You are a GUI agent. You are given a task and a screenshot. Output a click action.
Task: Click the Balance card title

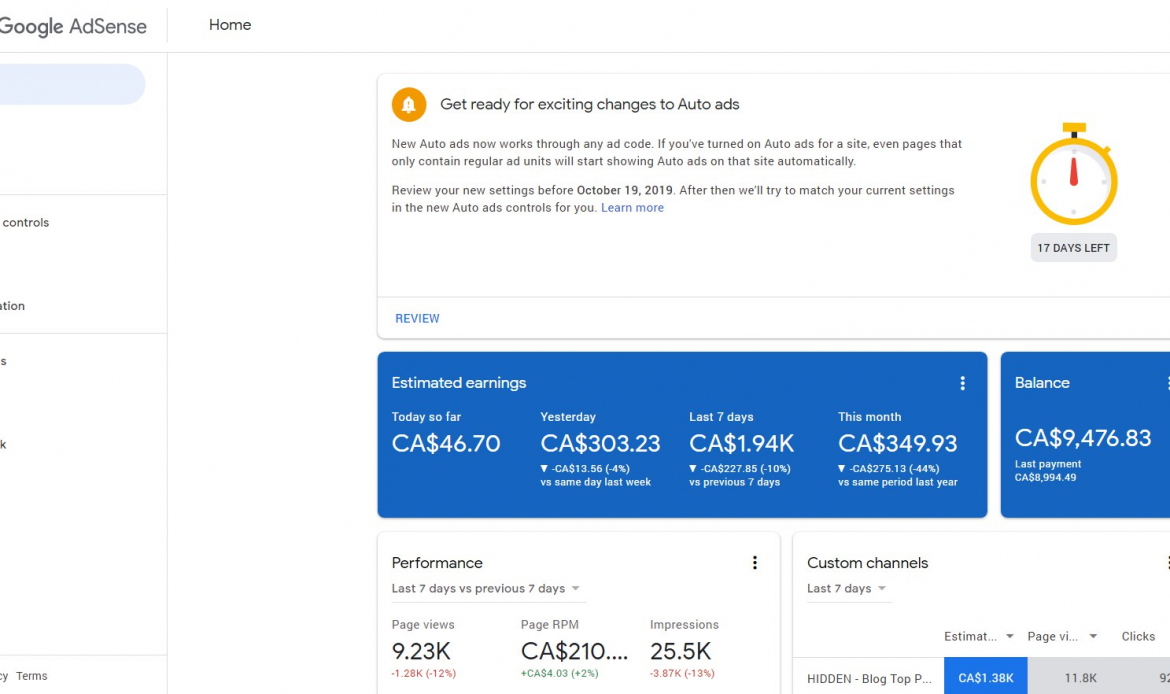(x=1042, y=383)
